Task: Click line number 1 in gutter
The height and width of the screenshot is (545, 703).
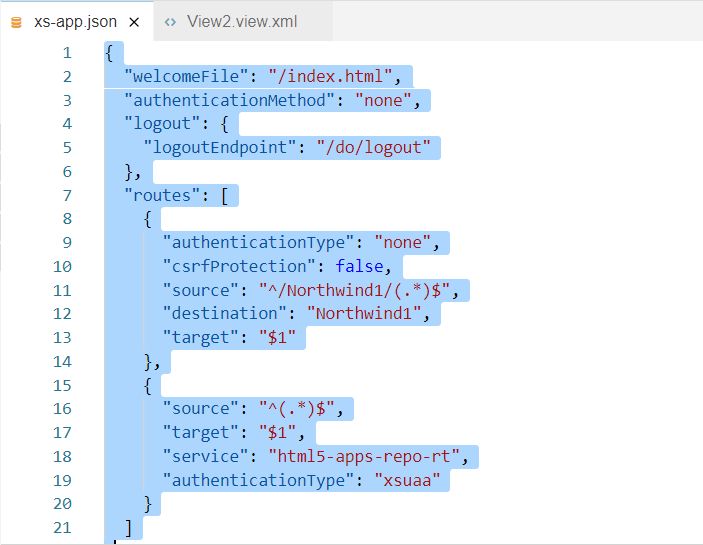Action: coord(67,53)
